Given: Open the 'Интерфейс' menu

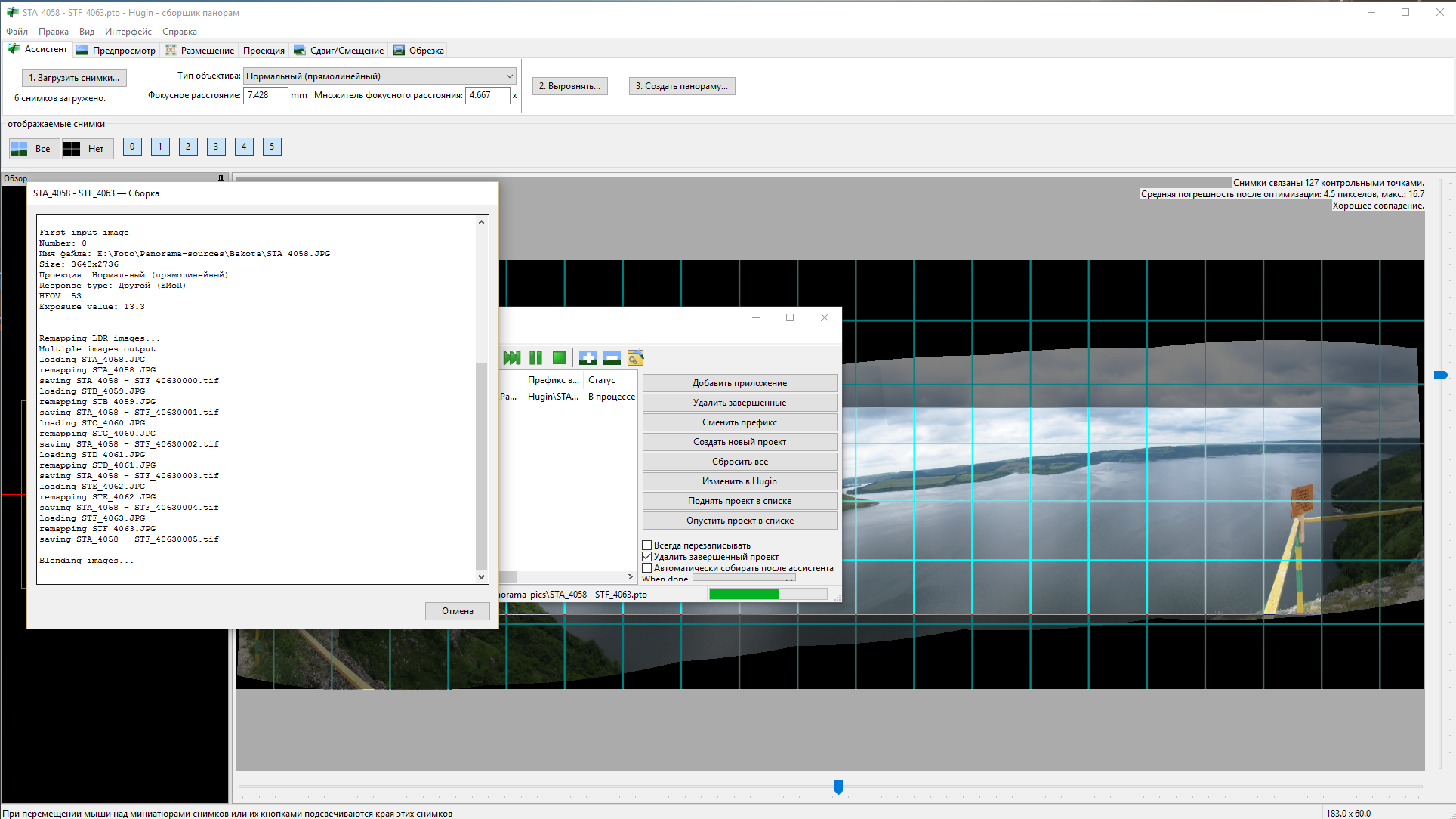Looking at the screenshot, I should click(x=128, y=32).
